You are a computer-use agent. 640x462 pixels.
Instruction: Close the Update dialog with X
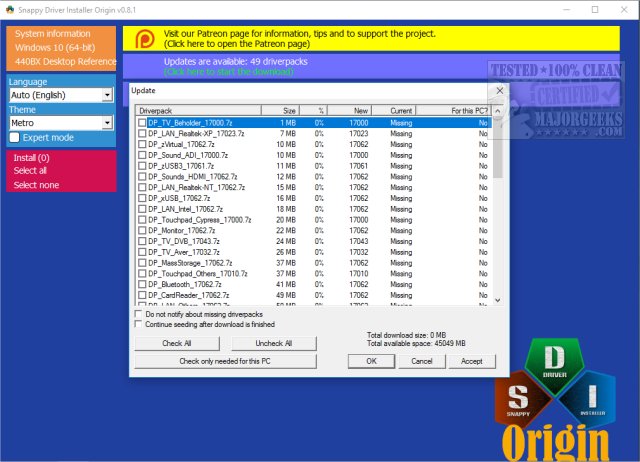click(x=500, y=91)
